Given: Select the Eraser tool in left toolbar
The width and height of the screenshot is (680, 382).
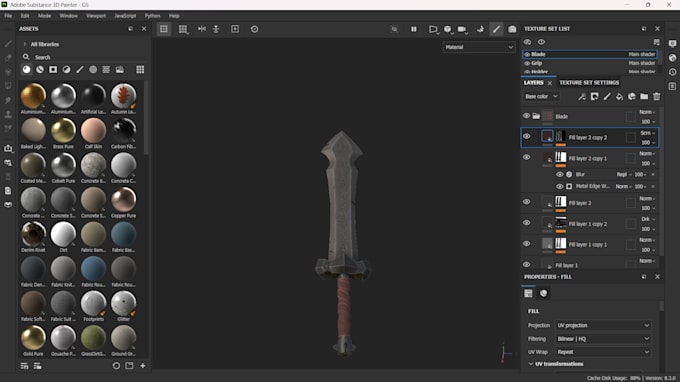Looking at the screenshot, I should 8,58.
